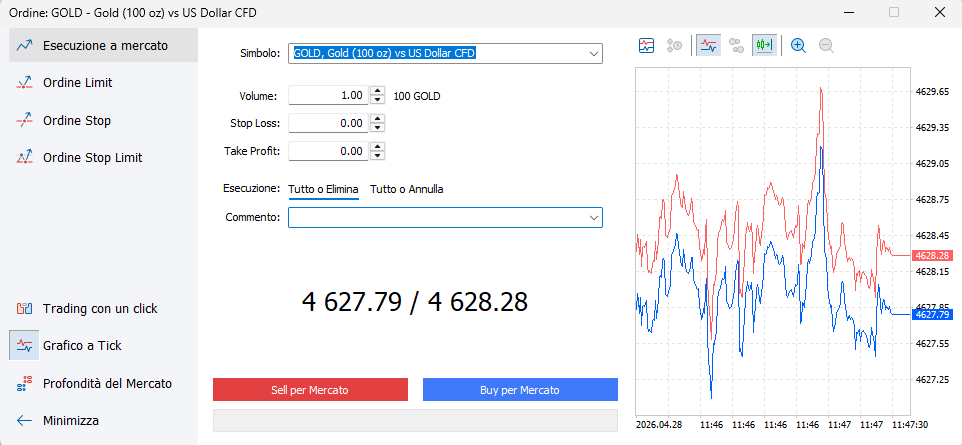Click the red 4628.28 ask price tag
Screen dimensions: 962x445
[x=932, y=255]
